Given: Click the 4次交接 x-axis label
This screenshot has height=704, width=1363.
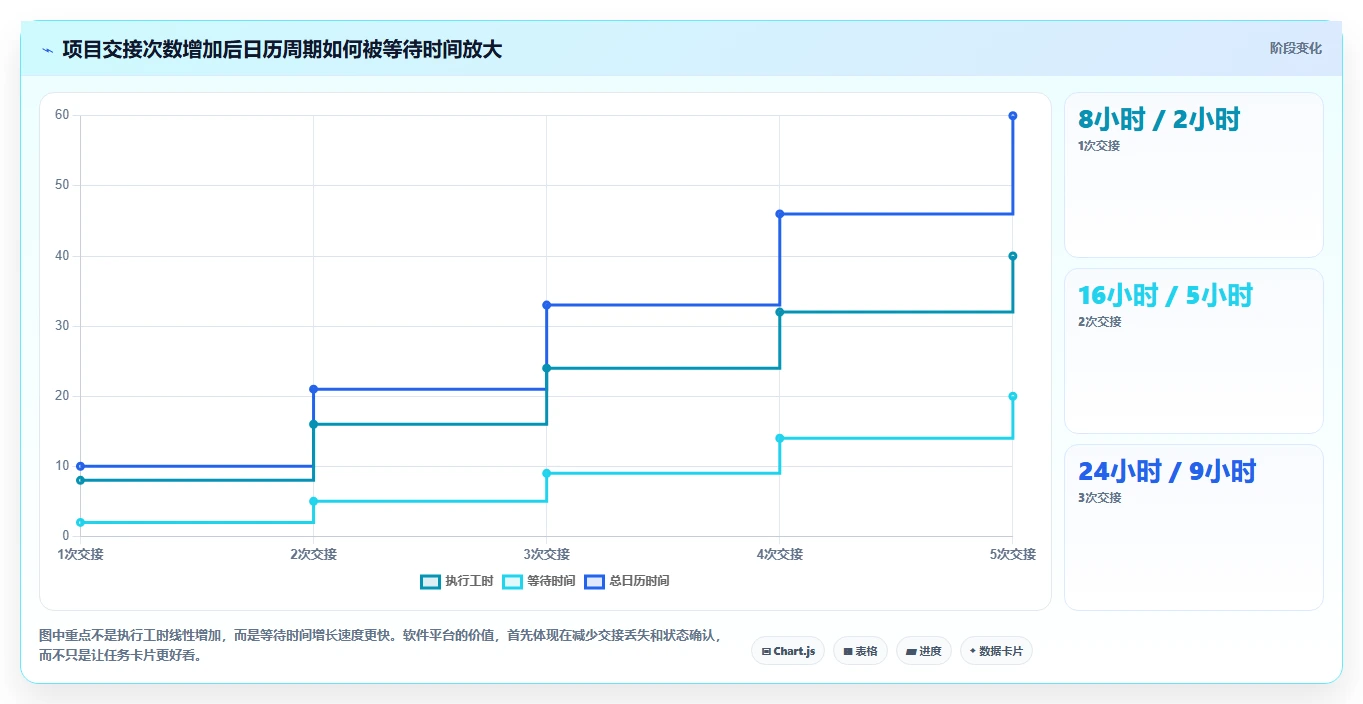Looking at the screenshot, I should pyautogui.click(x=780, y=554).
